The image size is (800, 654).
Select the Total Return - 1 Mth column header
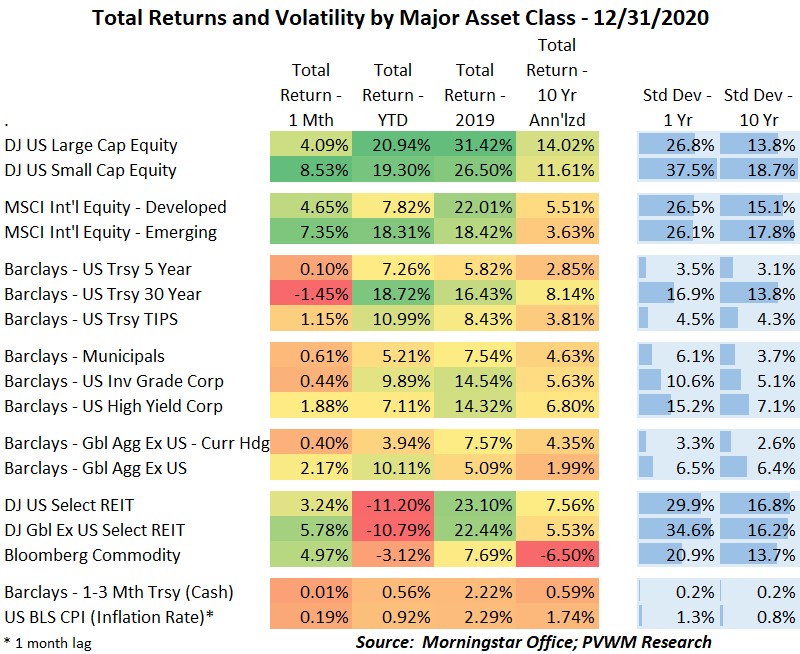pos(310,95)
